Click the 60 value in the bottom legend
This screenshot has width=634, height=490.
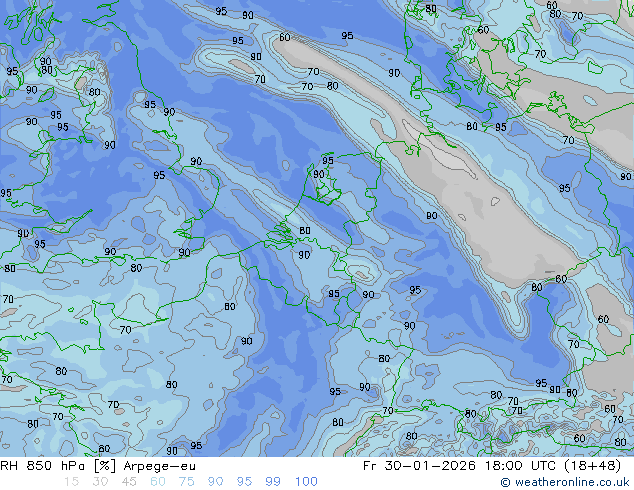pos(158,482)
